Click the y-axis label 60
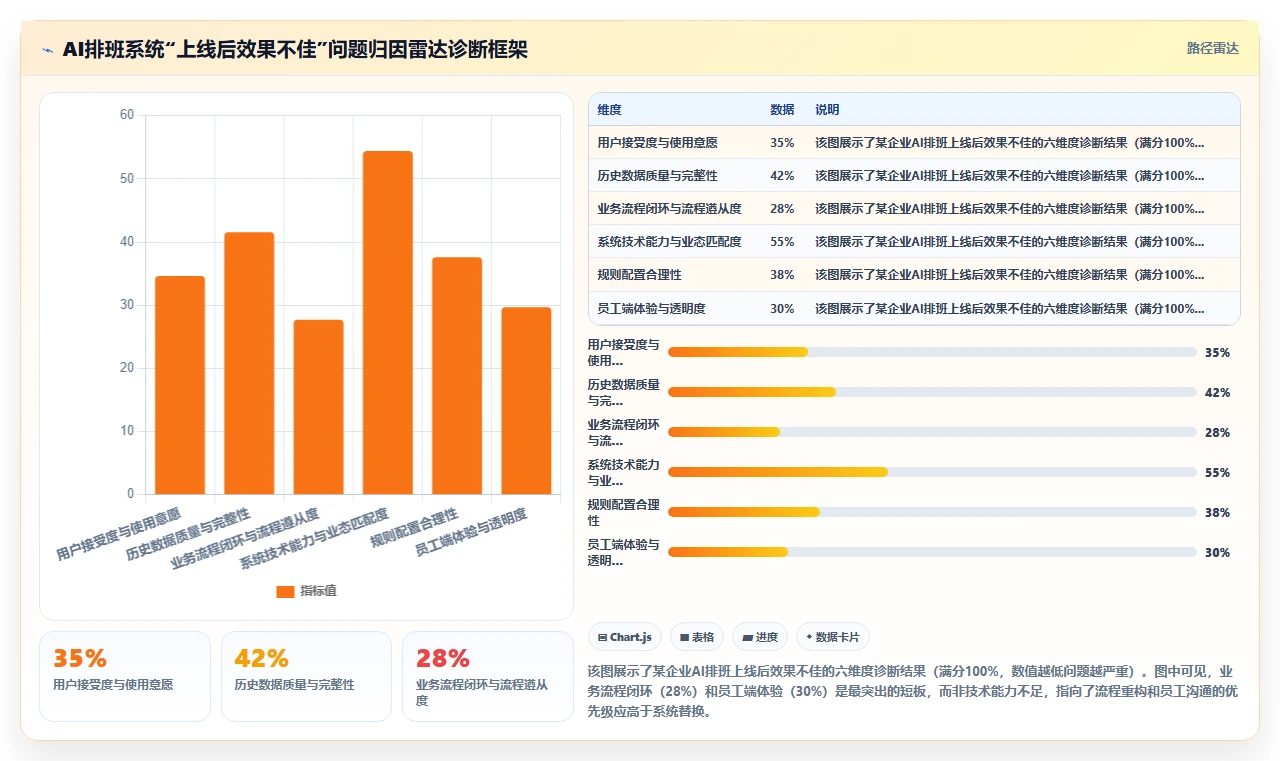1280x761 pixels. click(127, 115)
